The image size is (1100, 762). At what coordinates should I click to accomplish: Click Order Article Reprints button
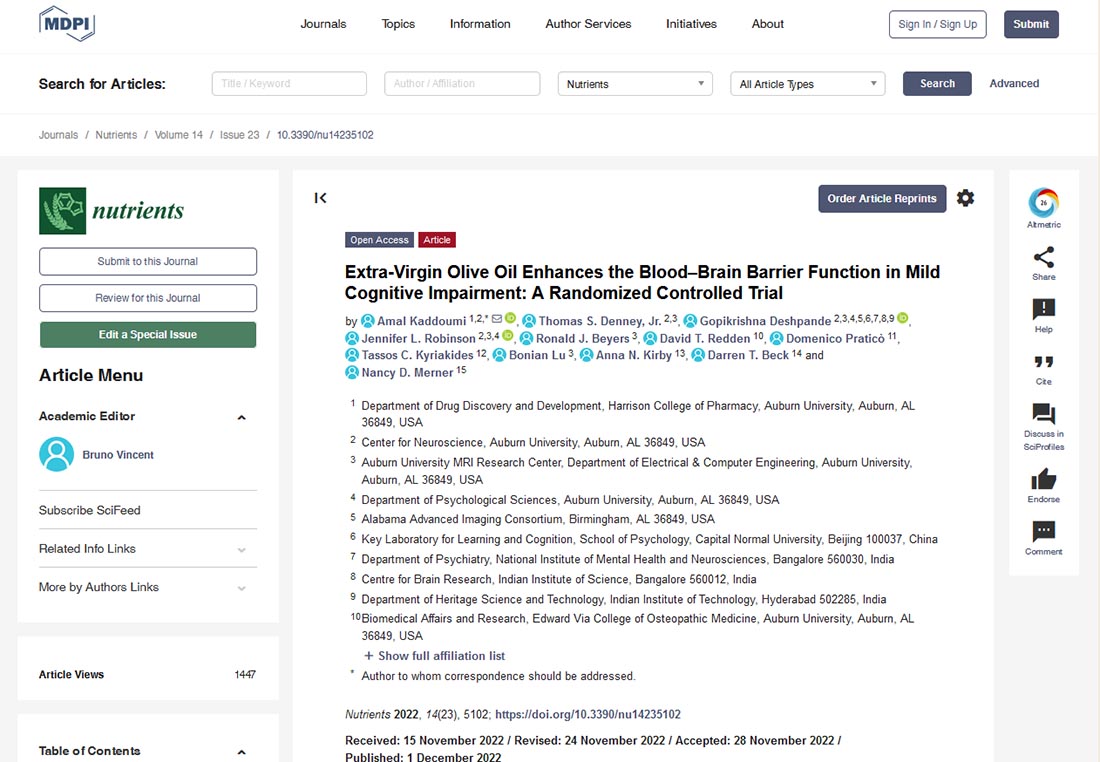click(881, 198)
